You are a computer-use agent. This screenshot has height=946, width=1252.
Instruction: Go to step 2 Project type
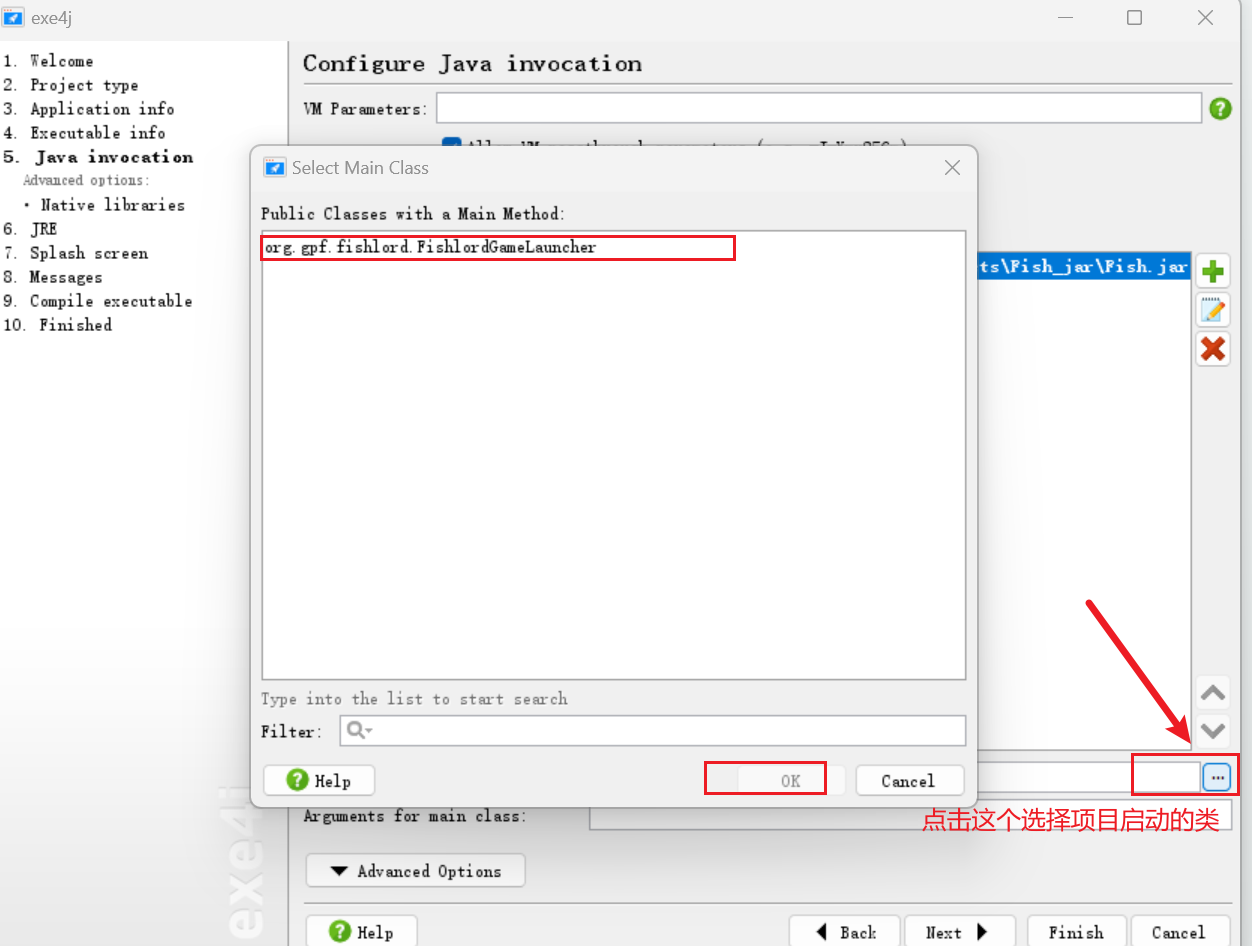click(71, 85)
